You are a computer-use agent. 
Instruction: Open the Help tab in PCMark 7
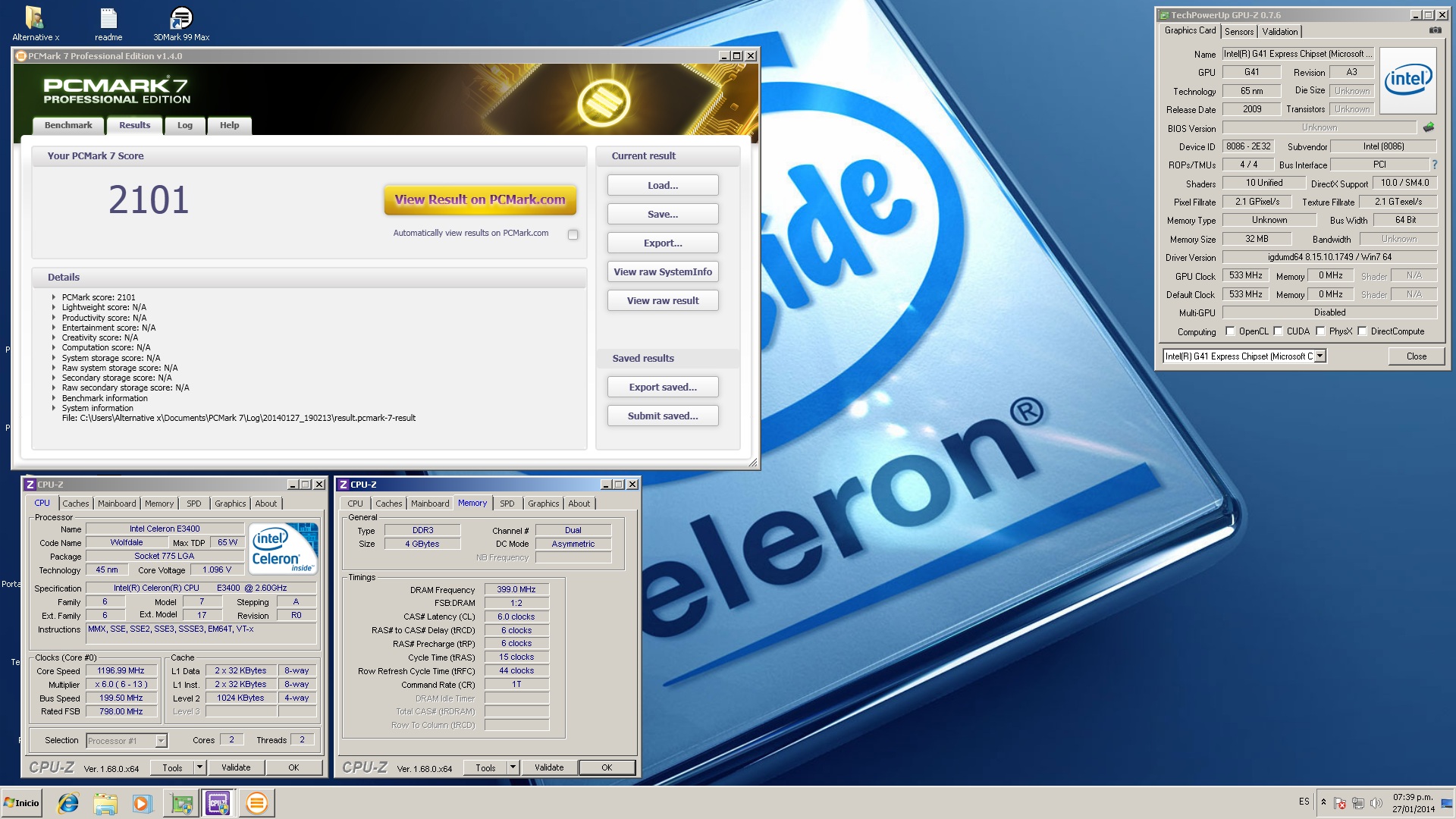pos(229,126)
